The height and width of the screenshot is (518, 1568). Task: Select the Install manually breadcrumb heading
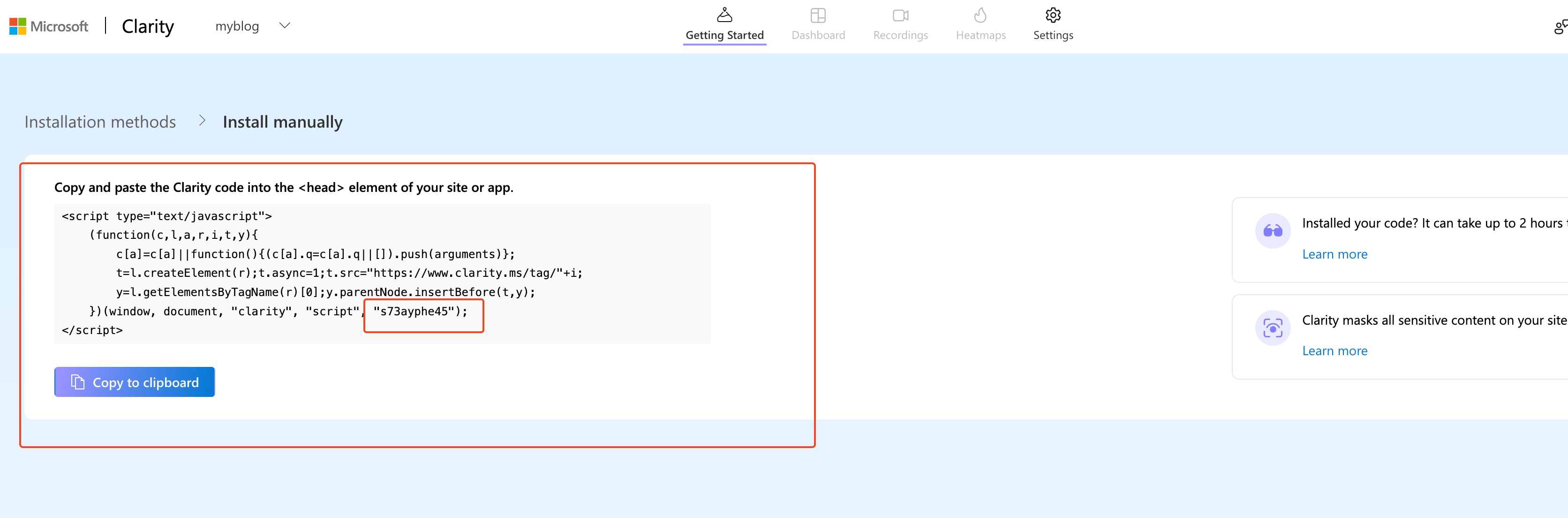[282, 122]
